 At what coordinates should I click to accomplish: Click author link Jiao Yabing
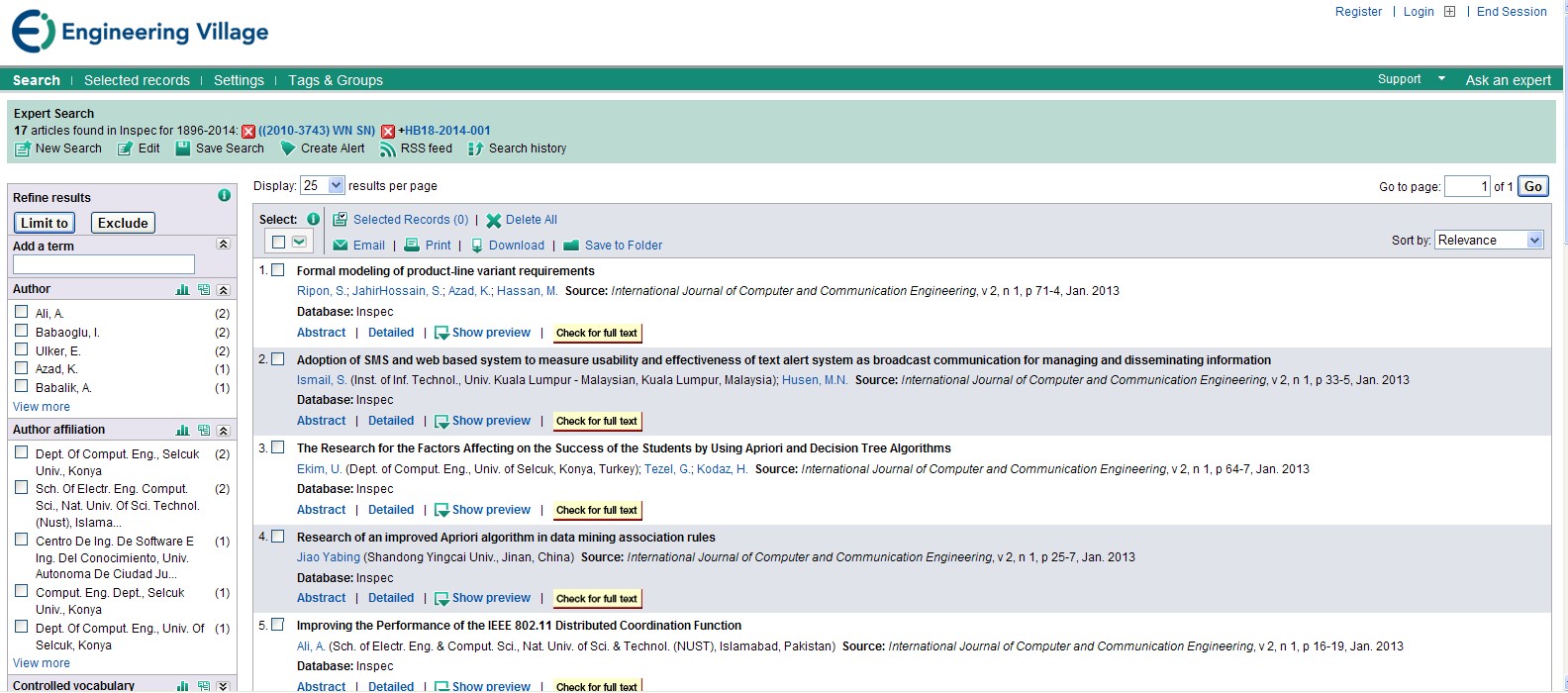pyautogui.click(x=329, y=557)
